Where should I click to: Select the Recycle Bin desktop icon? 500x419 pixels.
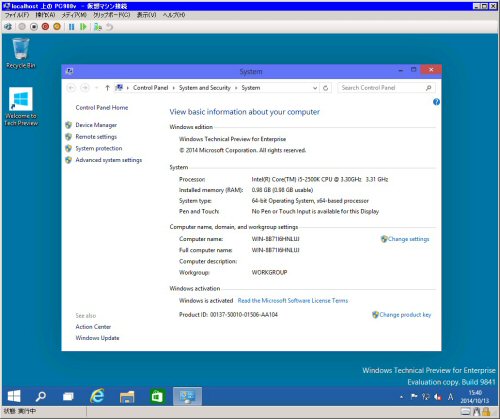point(21,53)
